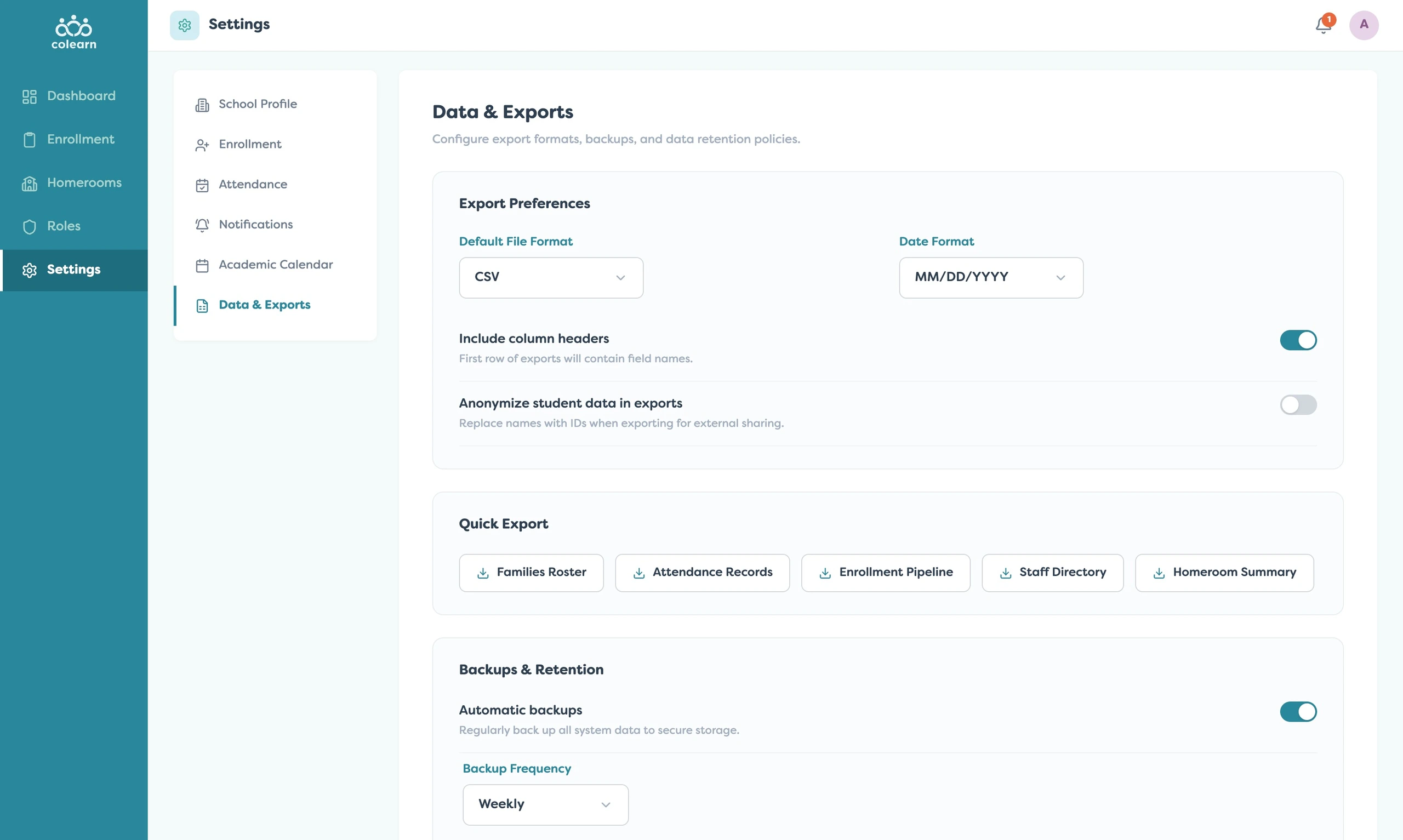Image resolution: width=1403 pixels, height=840 pixels.
Task: Click the Roles shield icon
Action: point(30,226)
